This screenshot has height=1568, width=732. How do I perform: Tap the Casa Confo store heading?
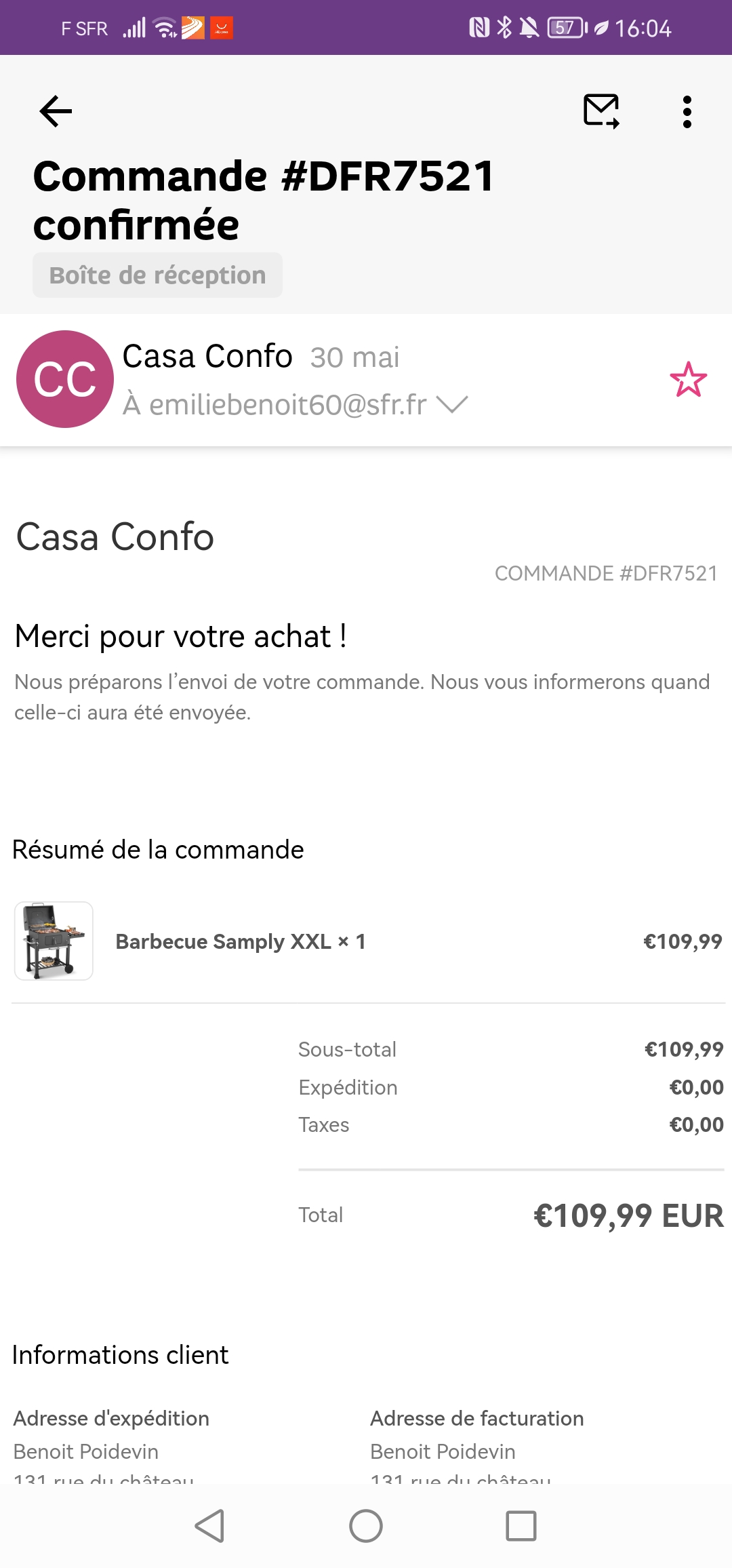point(115,537)
